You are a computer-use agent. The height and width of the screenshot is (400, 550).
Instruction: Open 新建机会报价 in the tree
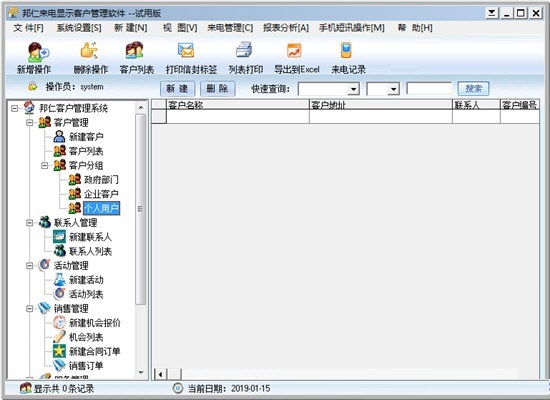pyautogui.click(x=95, y=323)
